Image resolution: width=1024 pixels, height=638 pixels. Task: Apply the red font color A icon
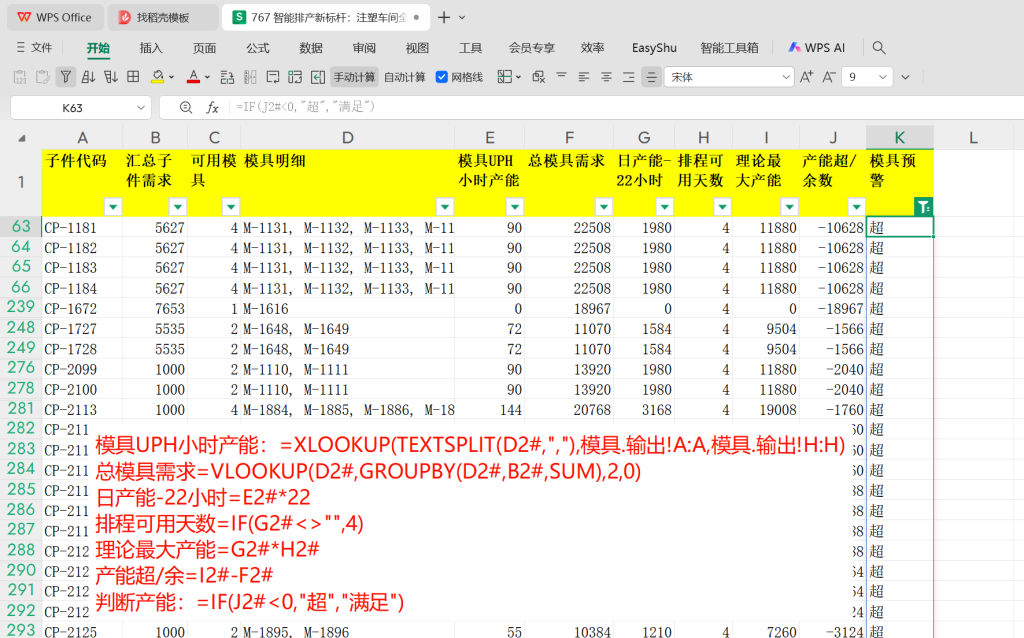coord(193,77)
